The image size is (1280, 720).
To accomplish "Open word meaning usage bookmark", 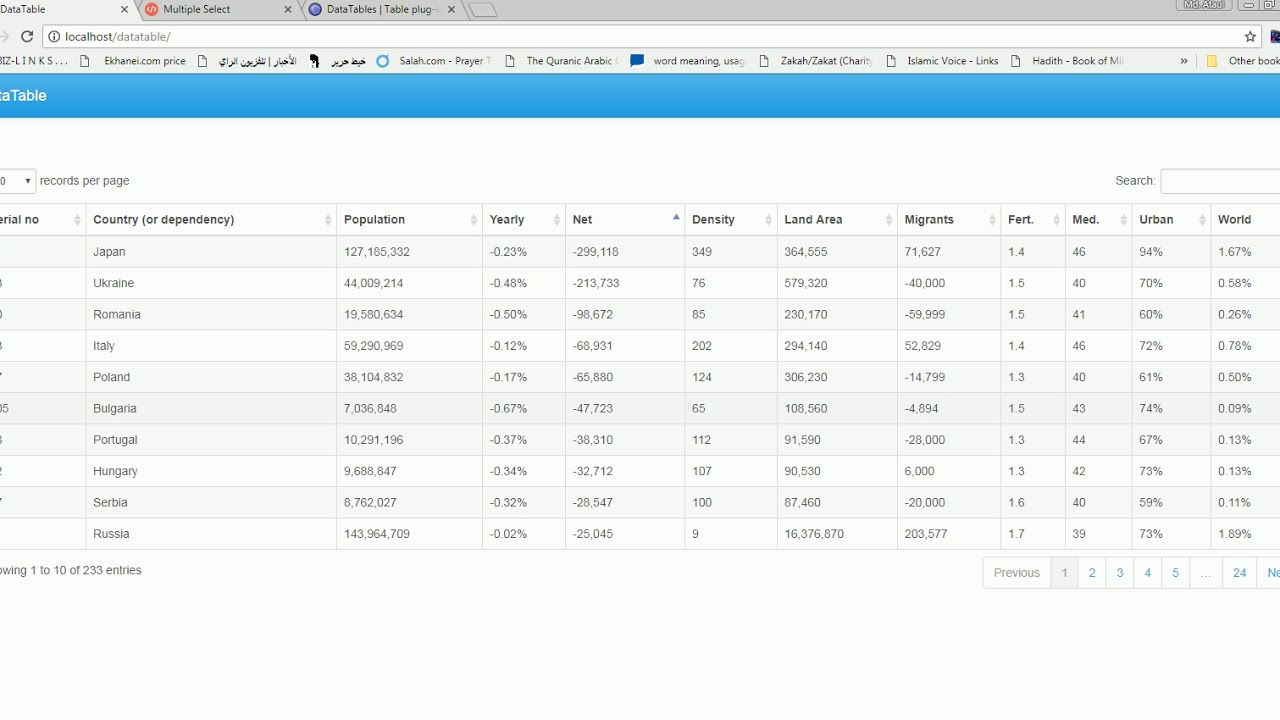I will pos(687,61).
